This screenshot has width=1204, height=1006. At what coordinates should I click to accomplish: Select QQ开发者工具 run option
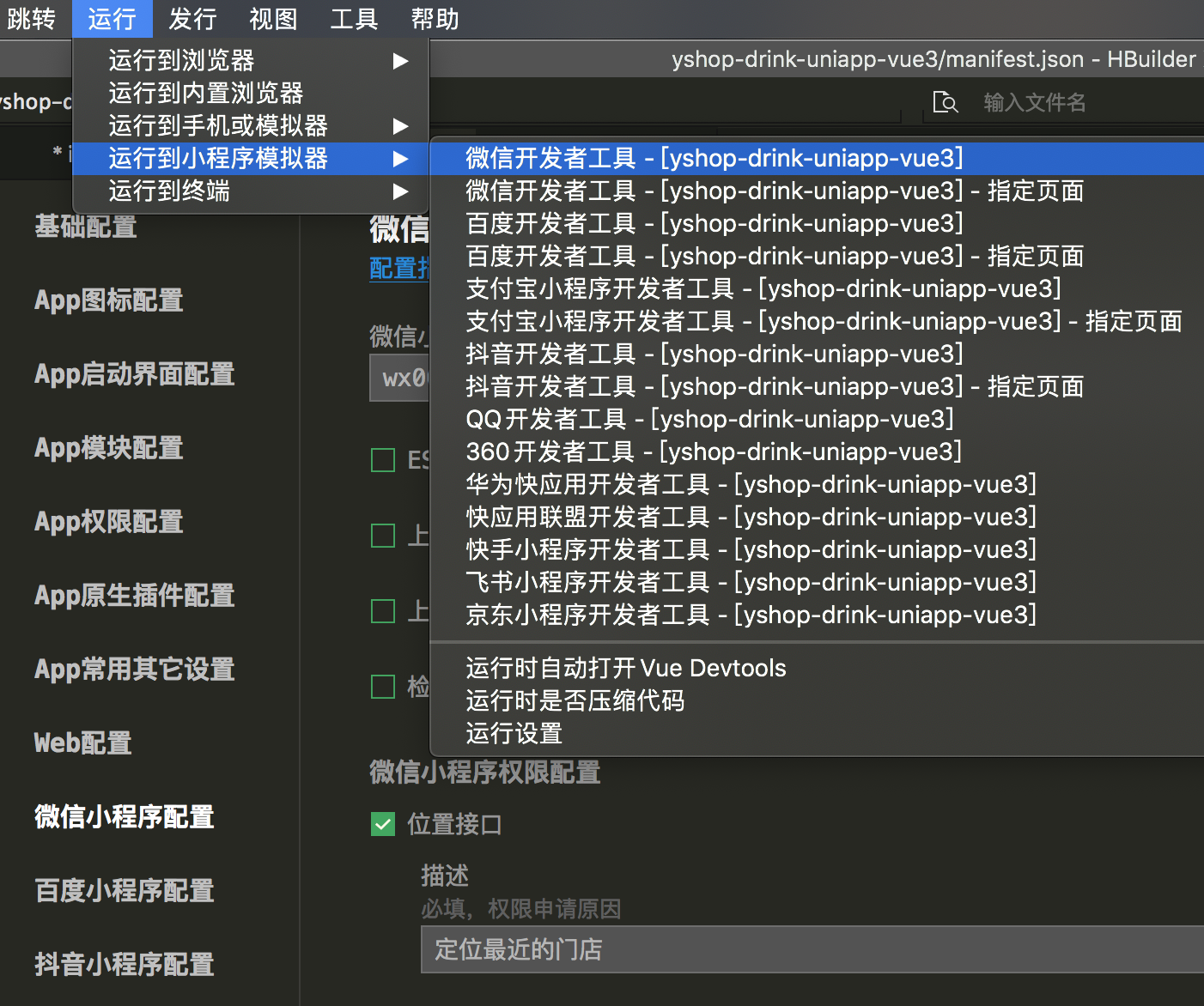pos(817,420)
